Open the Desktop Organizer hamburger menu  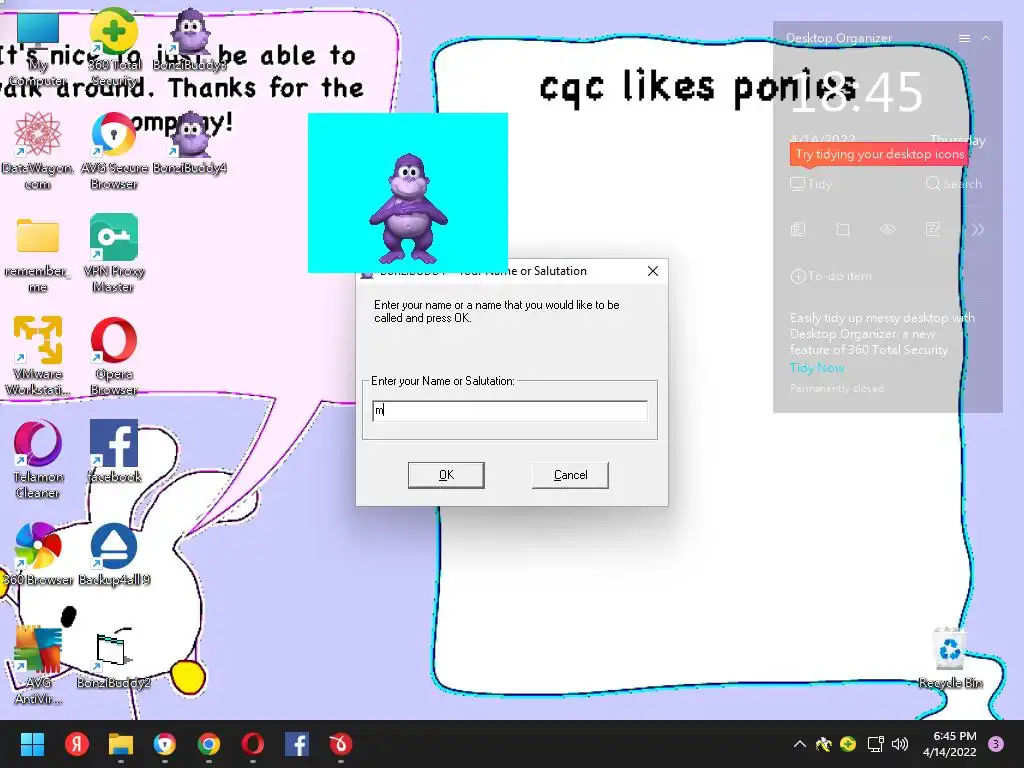pyautogui.click(x=964, y=39)
